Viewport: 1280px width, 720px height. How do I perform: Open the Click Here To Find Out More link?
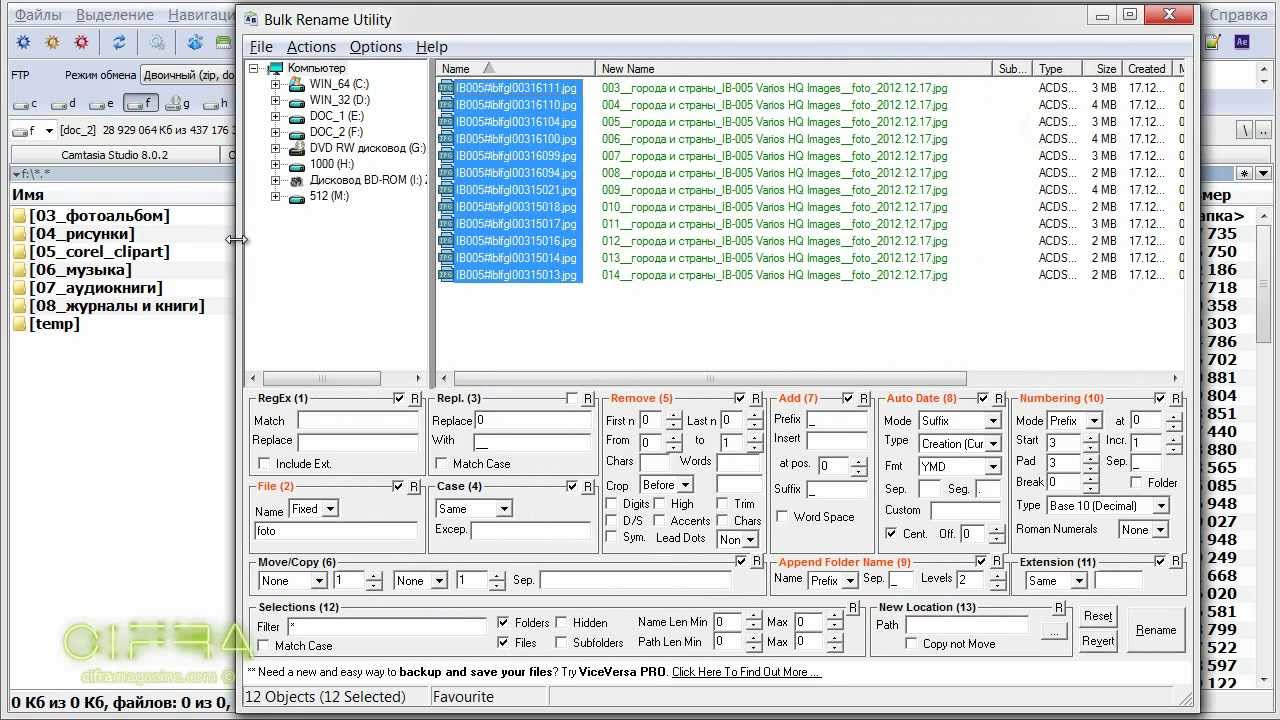pyautogui.click(x=746, y=672)
